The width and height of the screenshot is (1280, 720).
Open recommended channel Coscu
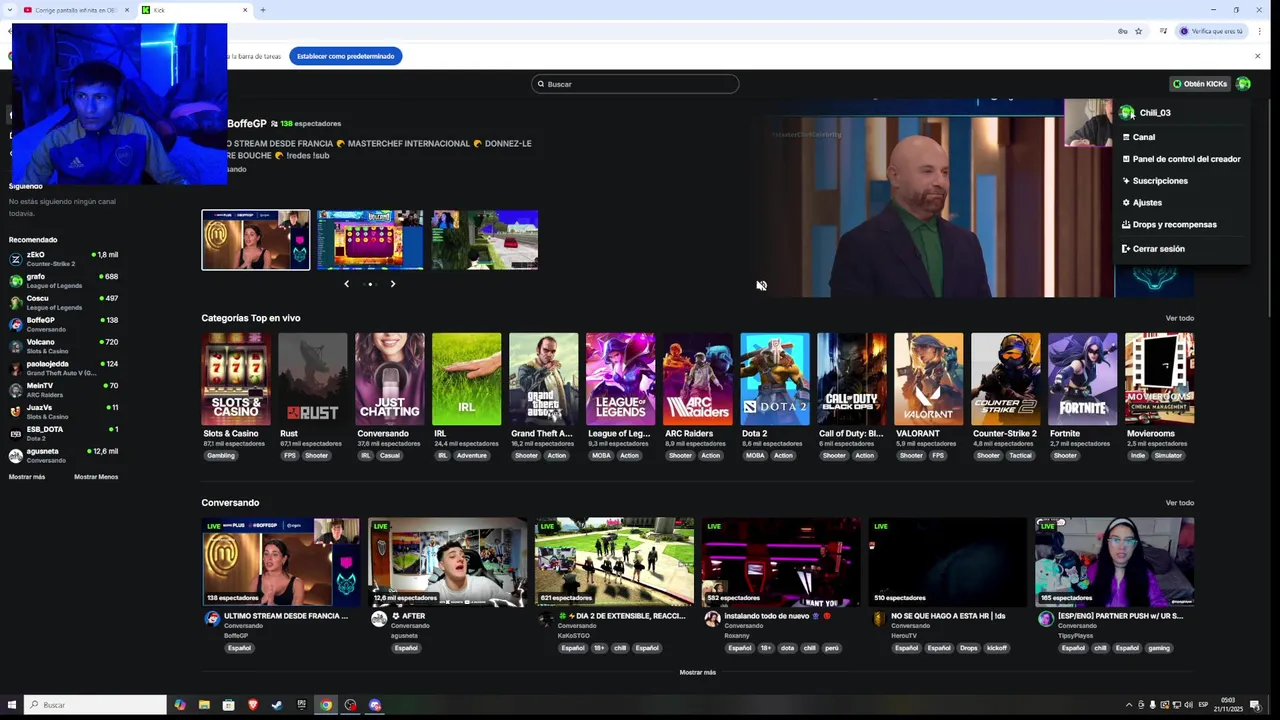pyautogui.click(x=63, y=303)
